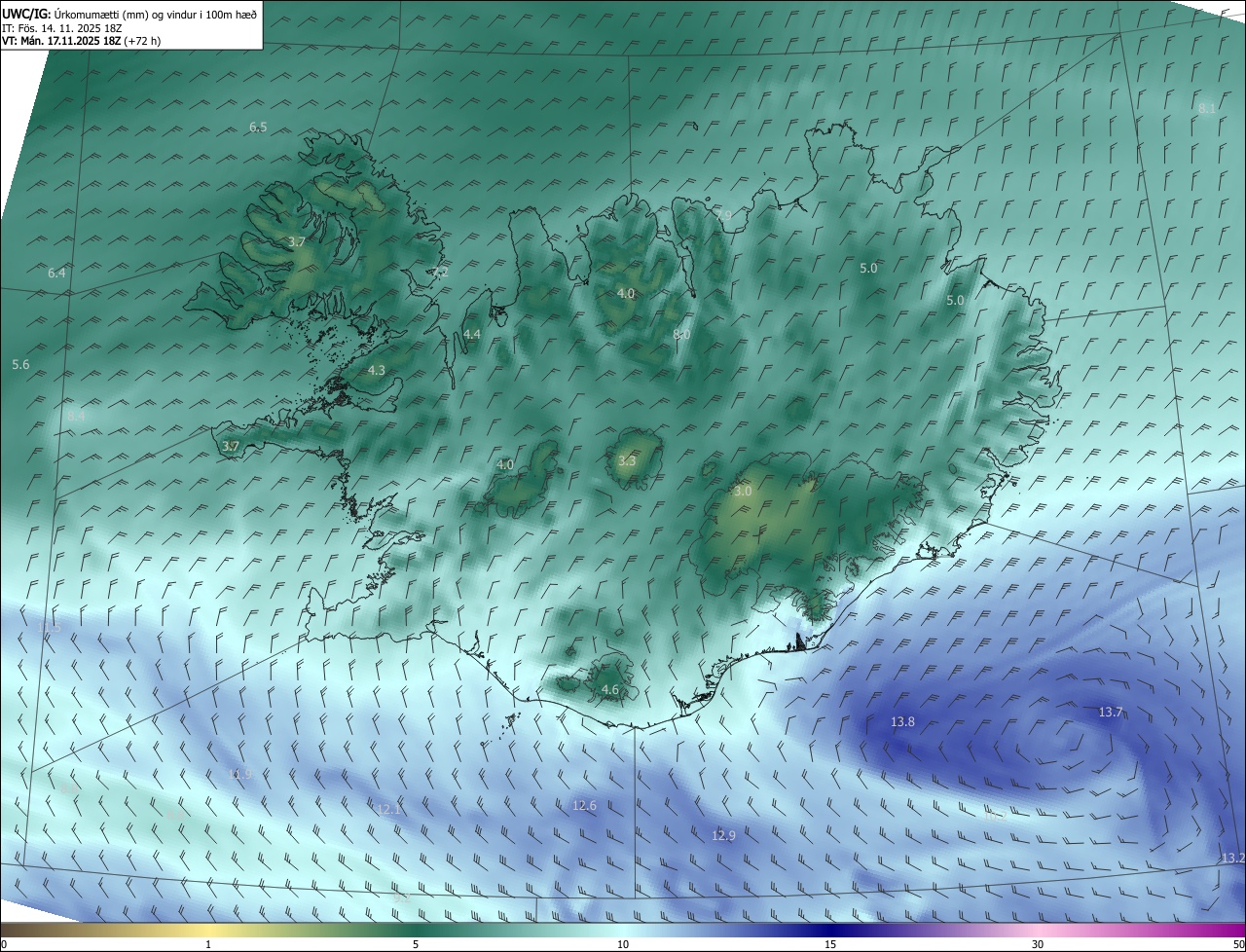Click the 4.0 value in northern Iceland
This screenshot has height=952, width=1246.
[626, 294]
